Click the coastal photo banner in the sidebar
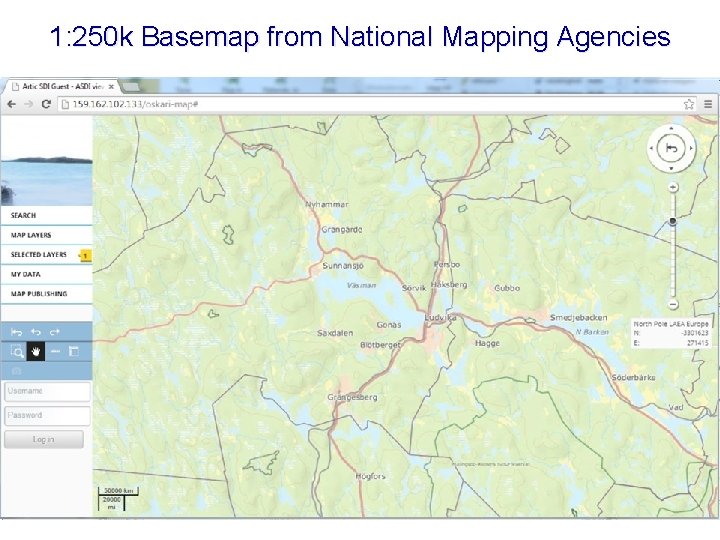Screen dimensions: 720x540 click(x=46, y=161)
